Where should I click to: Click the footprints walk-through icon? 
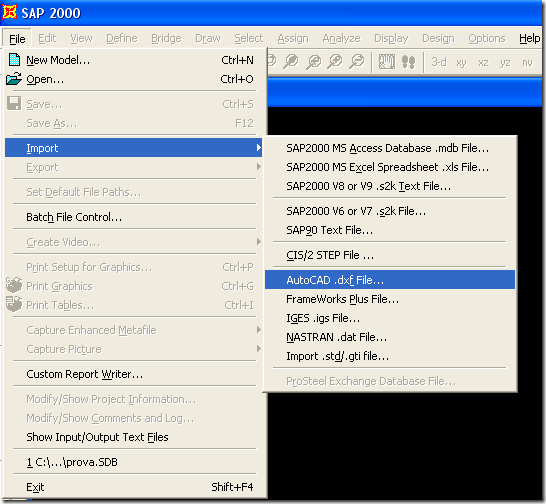[408, 62]
